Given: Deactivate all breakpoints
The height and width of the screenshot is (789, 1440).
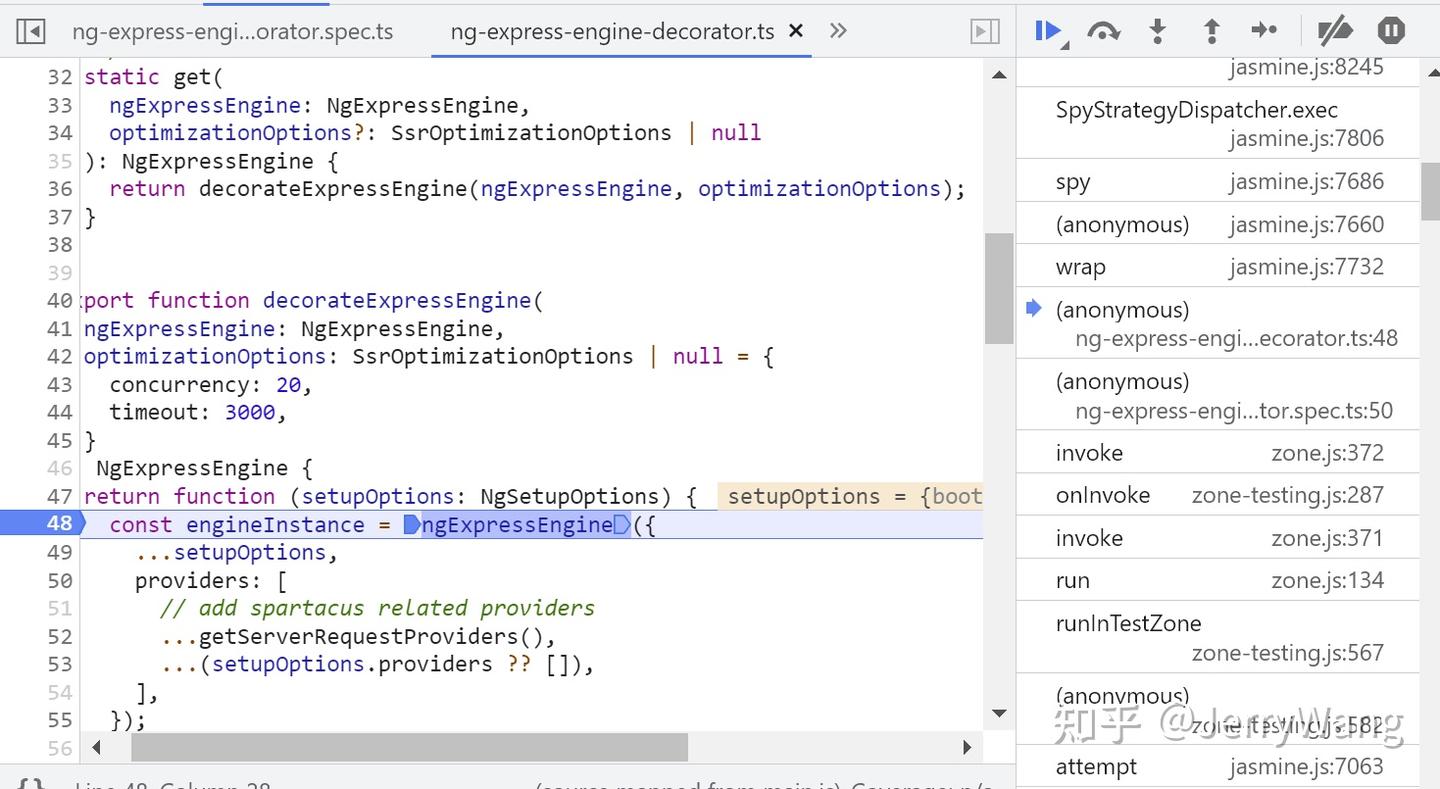Looking at the screenshot, I should [x=1335, y=31].
